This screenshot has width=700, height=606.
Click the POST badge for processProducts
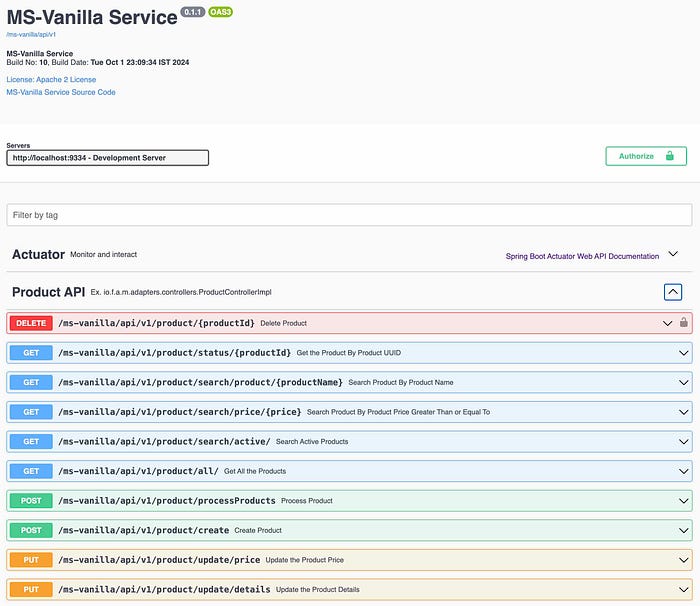31,501
